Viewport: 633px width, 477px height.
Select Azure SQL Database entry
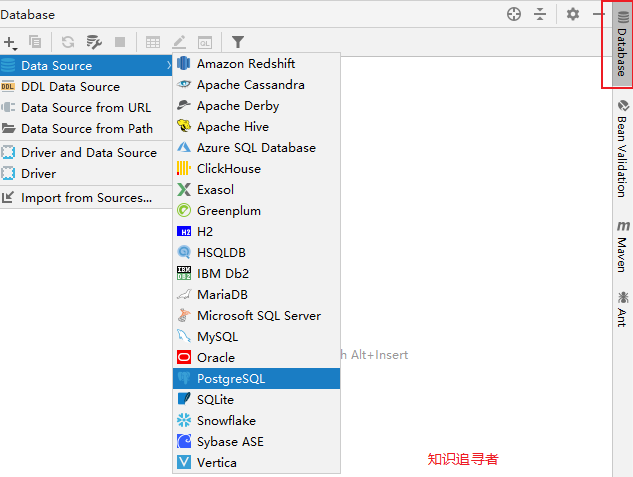(256, 148)
